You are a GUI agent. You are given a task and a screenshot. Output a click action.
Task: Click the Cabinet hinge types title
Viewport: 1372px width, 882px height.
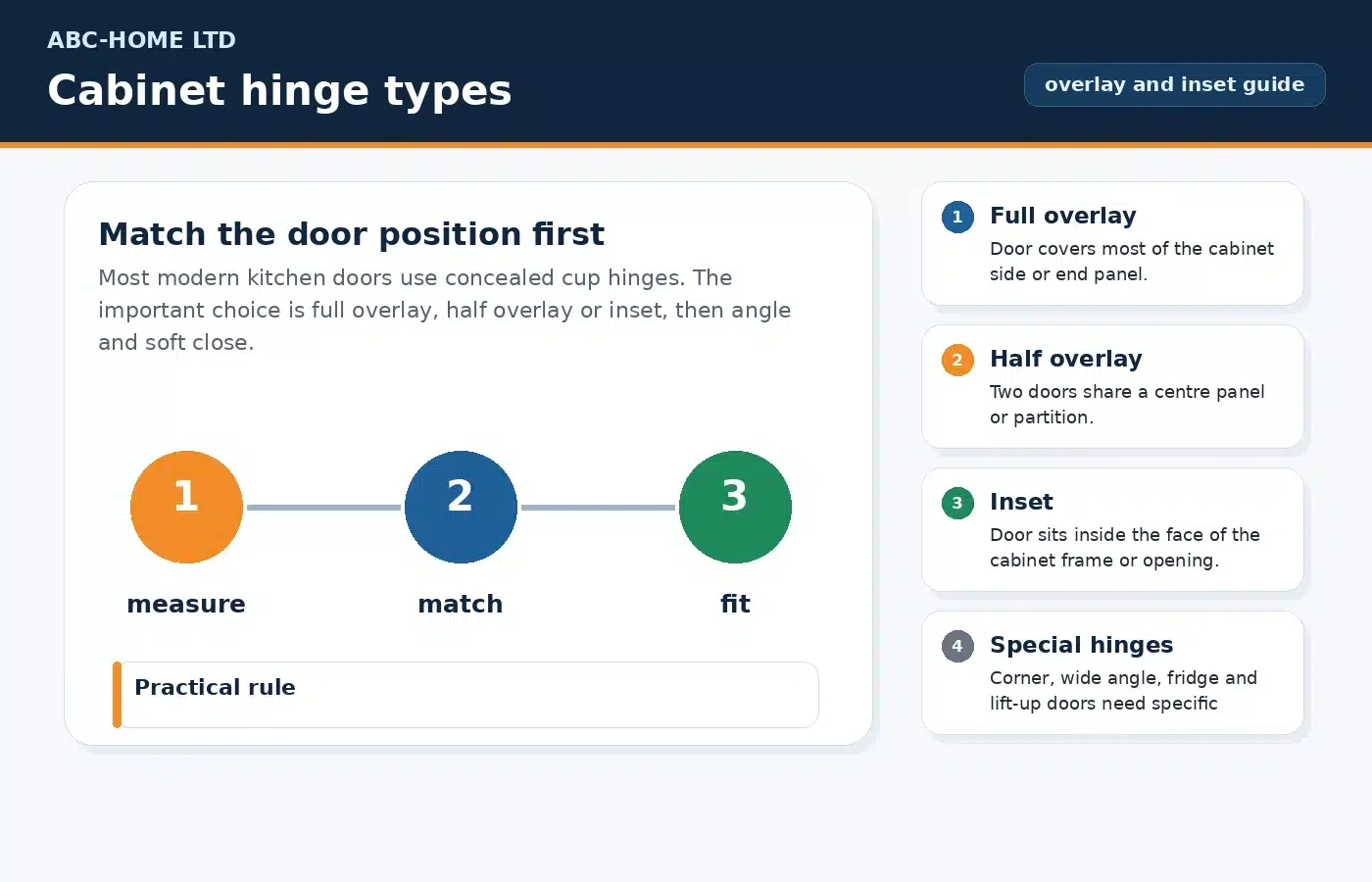279,90
